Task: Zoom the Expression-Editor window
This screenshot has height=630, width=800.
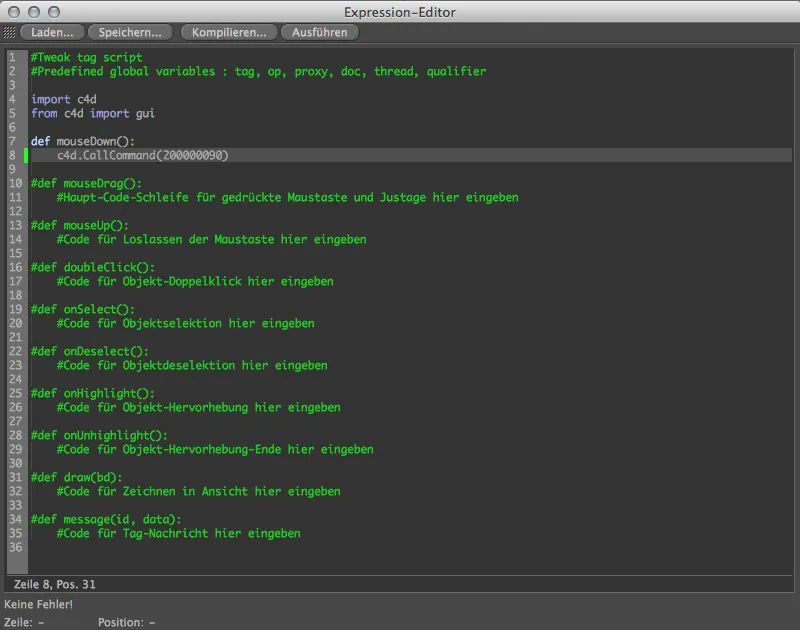Action: [x=54, y=12]
